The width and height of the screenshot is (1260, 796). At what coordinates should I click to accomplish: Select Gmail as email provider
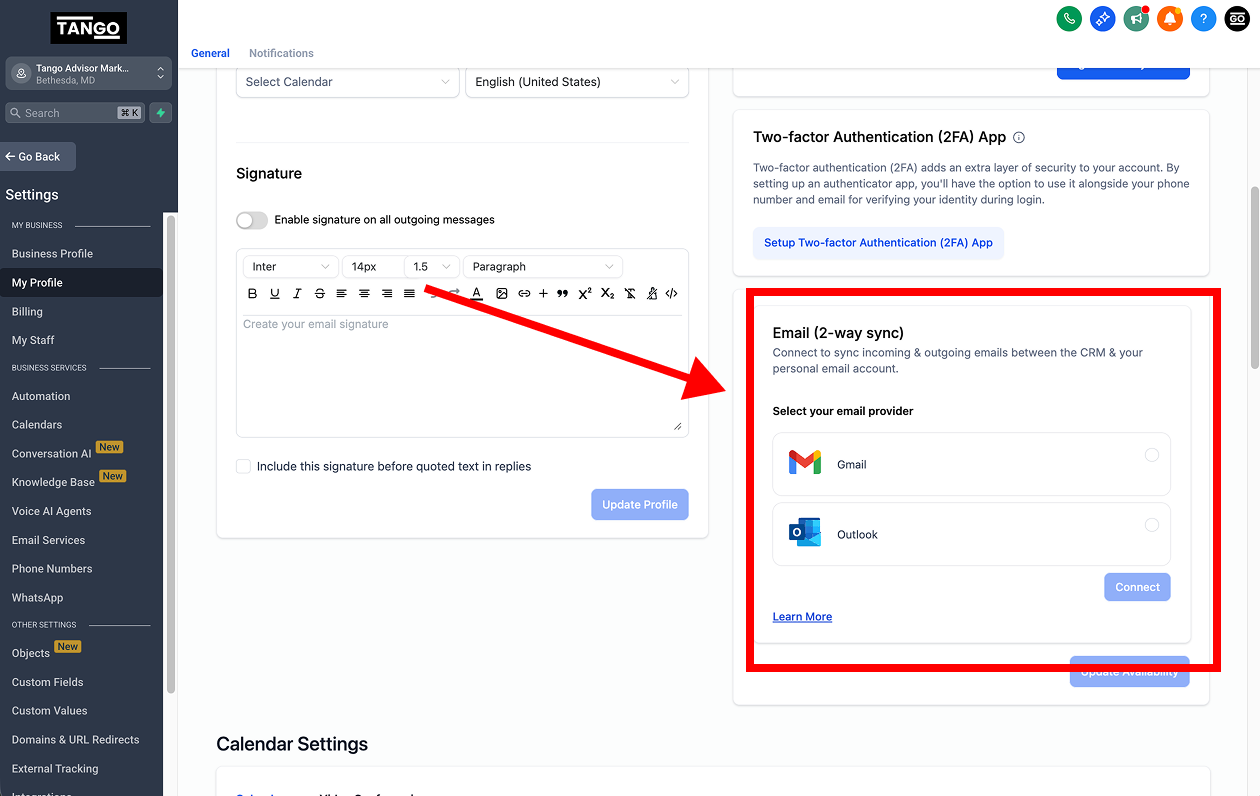click(x=971, y=464)
